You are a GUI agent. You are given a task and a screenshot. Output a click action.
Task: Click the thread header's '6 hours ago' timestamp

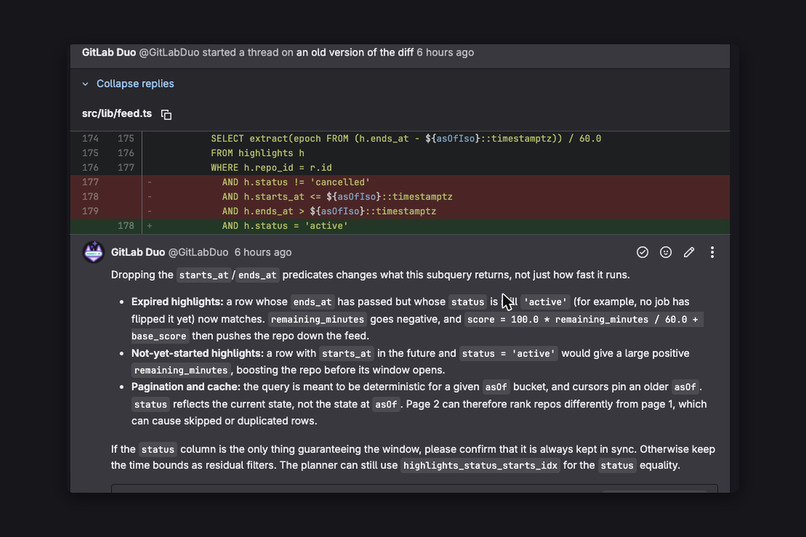(445, 52)
